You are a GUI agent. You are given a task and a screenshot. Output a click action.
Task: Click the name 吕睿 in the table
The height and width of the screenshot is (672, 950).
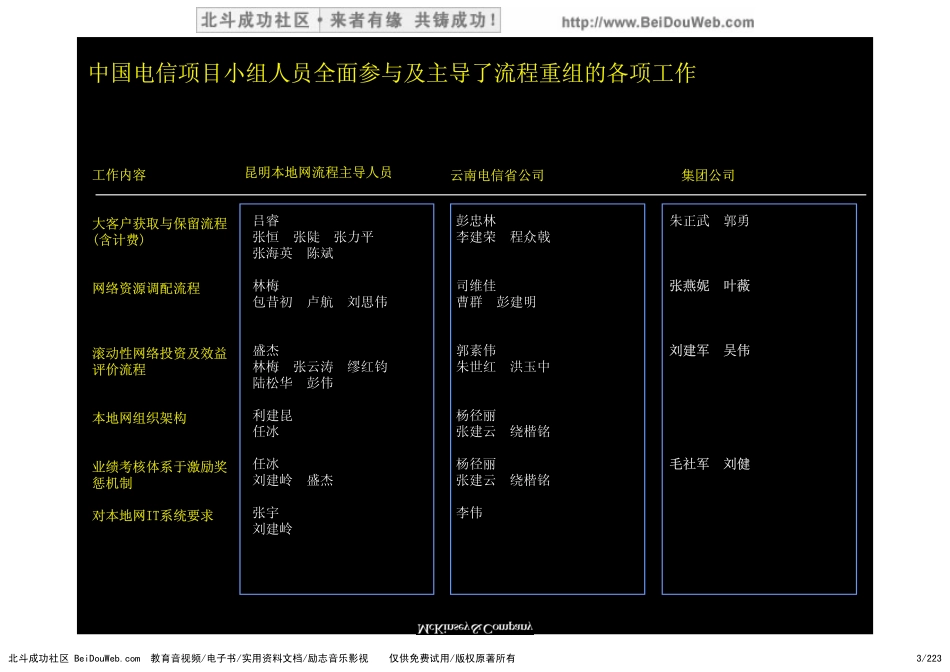tap(265, 220)
